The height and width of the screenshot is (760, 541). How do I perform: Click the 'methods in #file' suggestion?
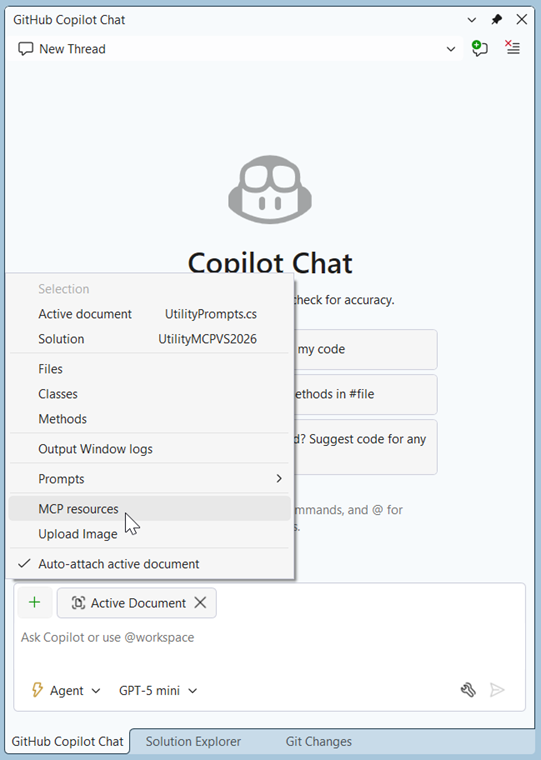click(x=366, y=394)
